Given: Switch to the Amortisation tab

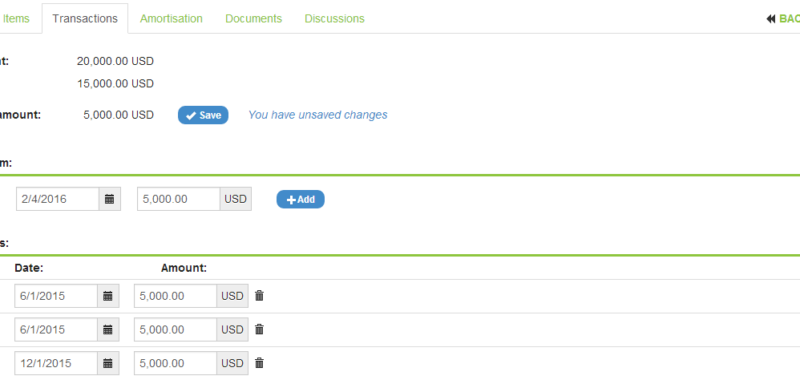Looking at the screenshot, I should tap(171, 19).
